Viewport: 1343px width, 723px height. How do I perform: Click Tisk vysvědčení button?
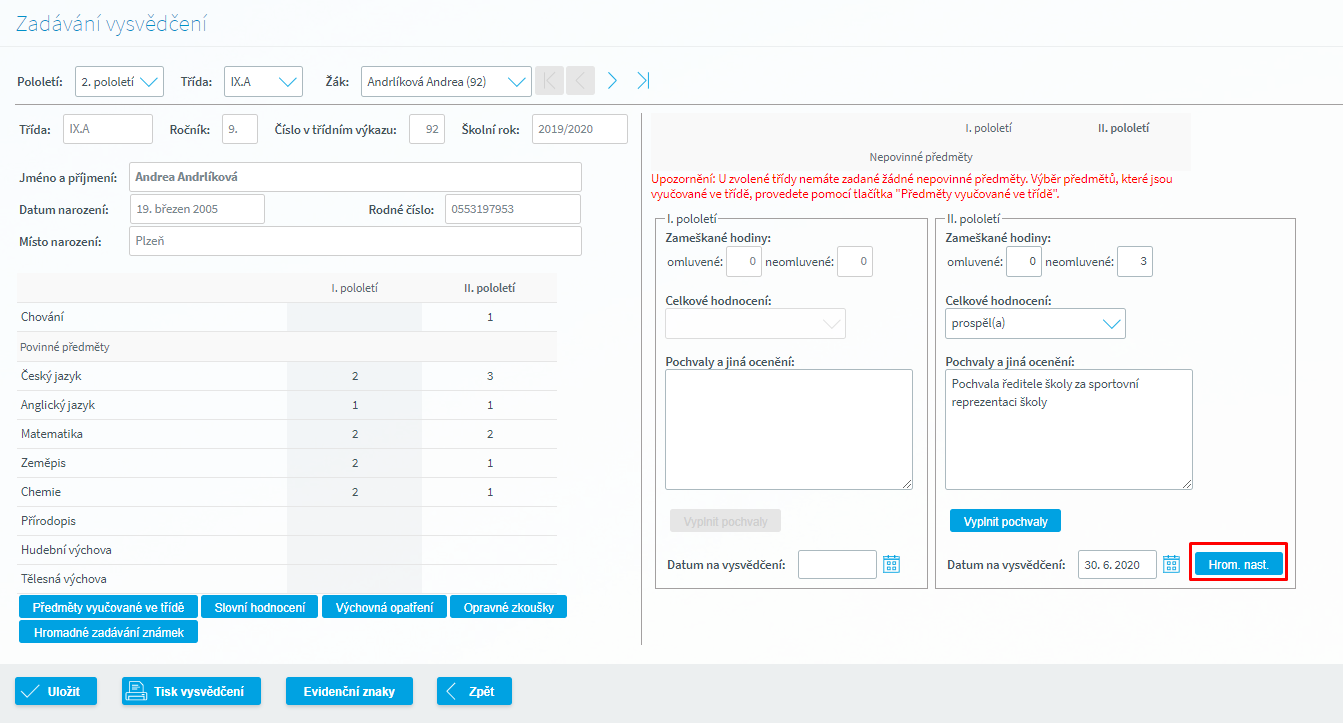(191, 691)
